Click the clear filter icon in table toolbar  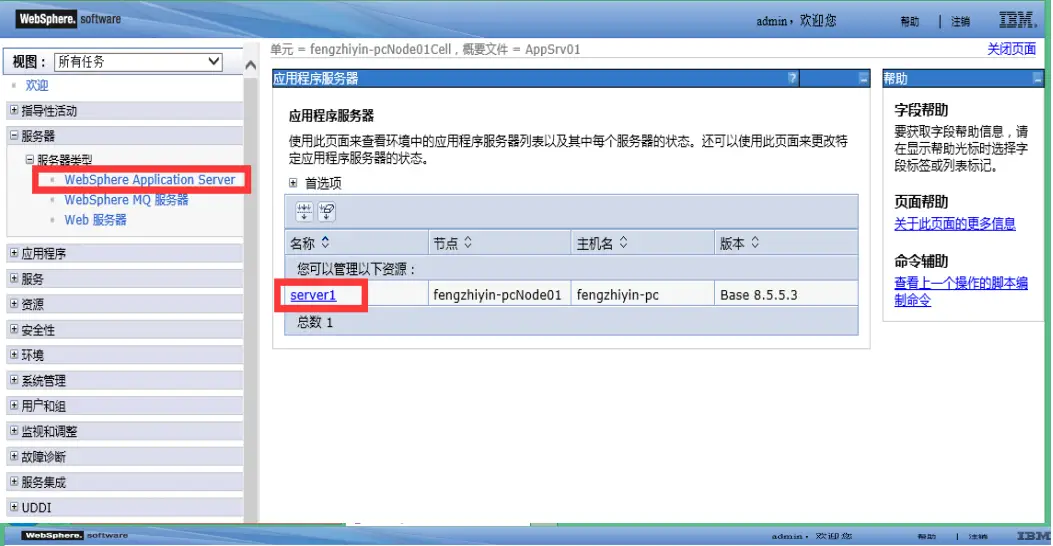(x=326, y=211)
